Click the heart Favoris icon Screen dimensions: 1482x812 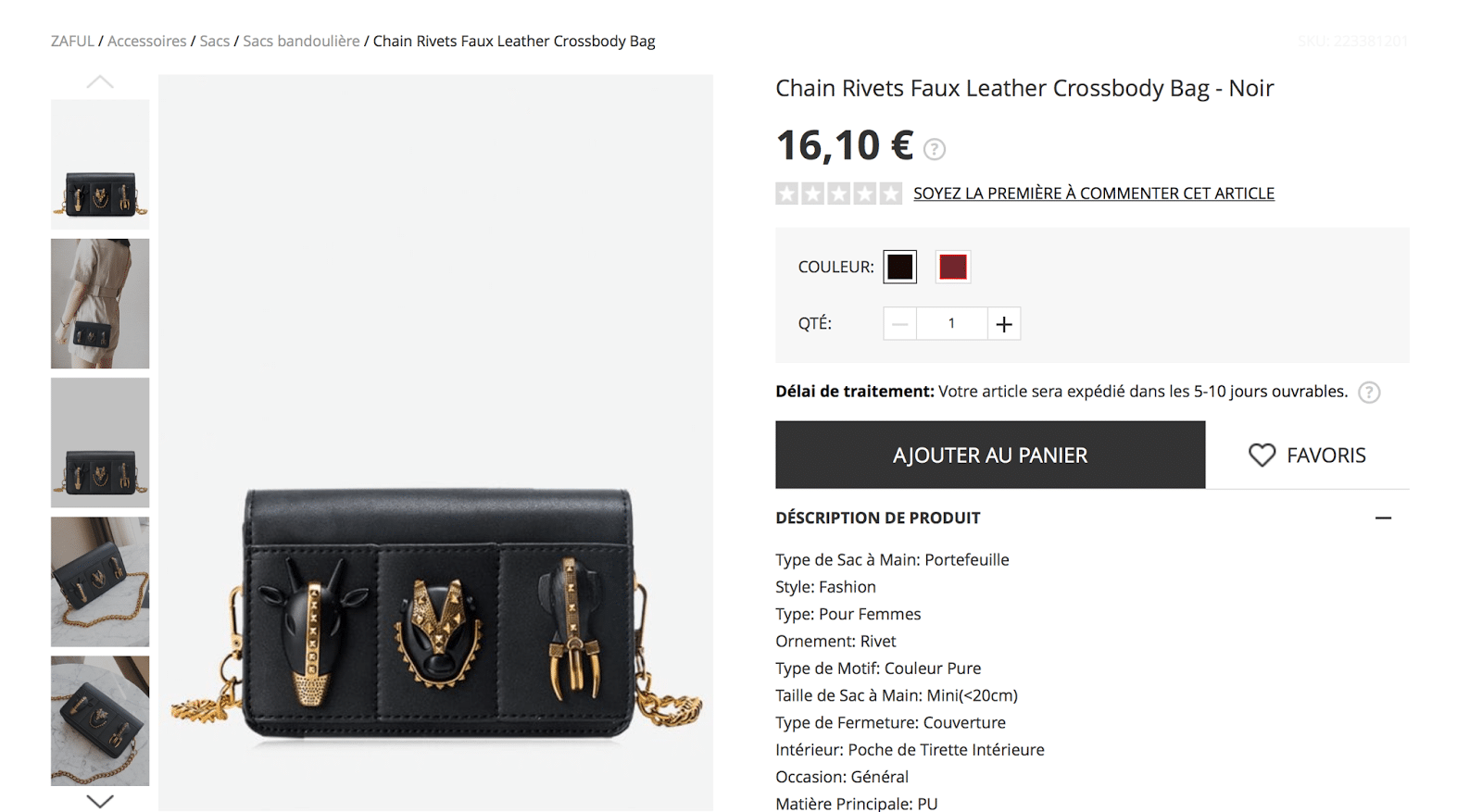[x=1262, y=455]
